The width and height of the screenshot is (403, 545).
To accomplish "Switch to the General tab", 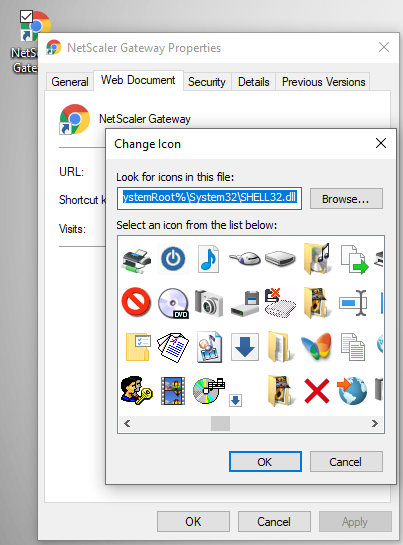I will click(x=70, y=82).
